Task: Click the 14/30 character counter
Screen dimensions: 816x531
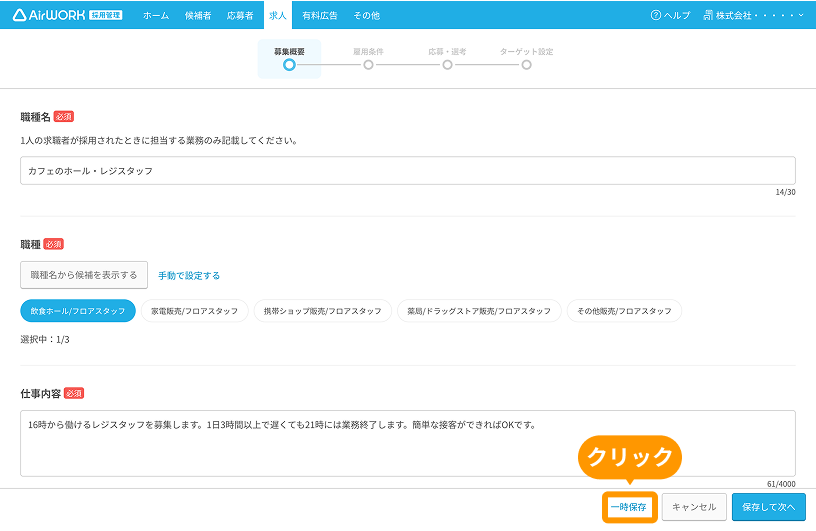Action: [x=785, y=192]
